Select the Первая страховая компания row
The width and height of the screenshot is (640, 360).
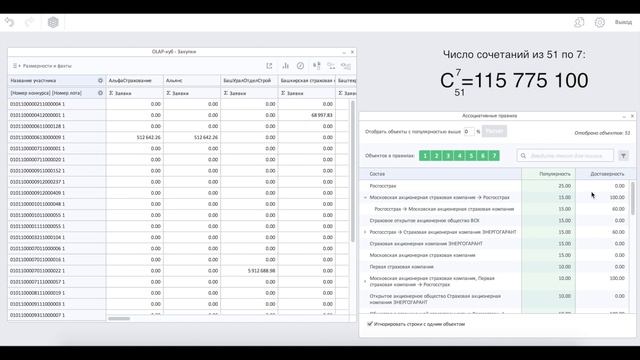(495, 267)
